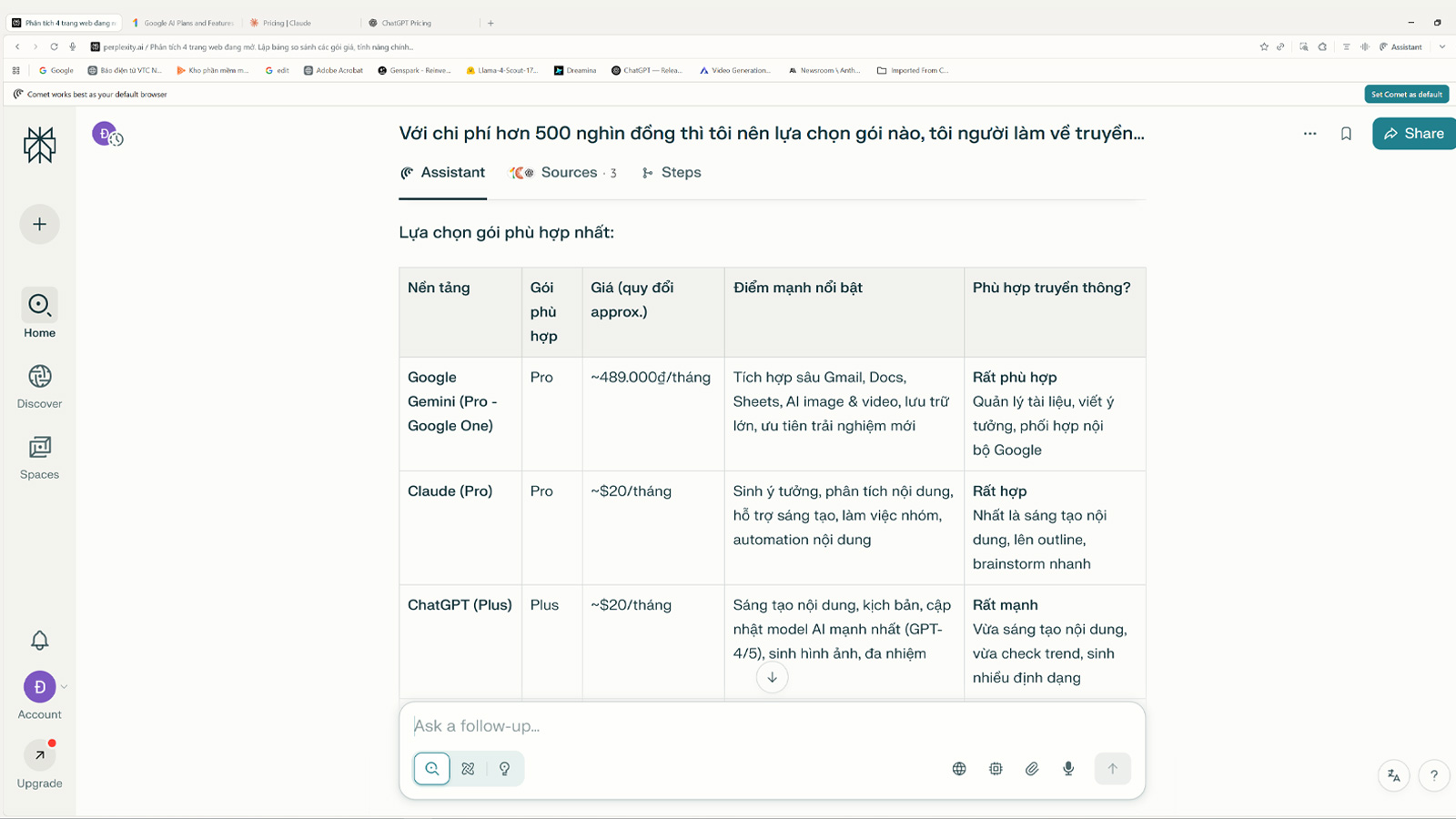Switch to Research mode toggle
Screen dimensions: 1456x819
[x=468, y=769]
